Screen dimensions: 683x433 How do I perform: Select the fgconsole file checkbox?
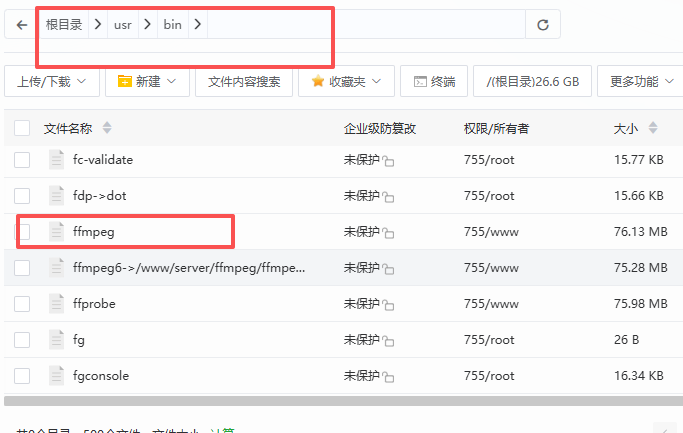[x=22, y=376]
